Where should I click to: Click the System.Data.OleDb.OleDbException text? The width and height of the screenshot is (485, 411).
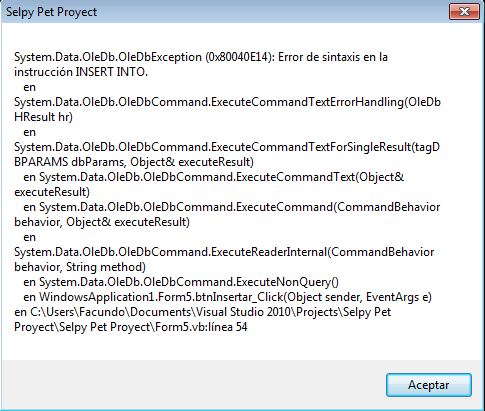[108, 57]
